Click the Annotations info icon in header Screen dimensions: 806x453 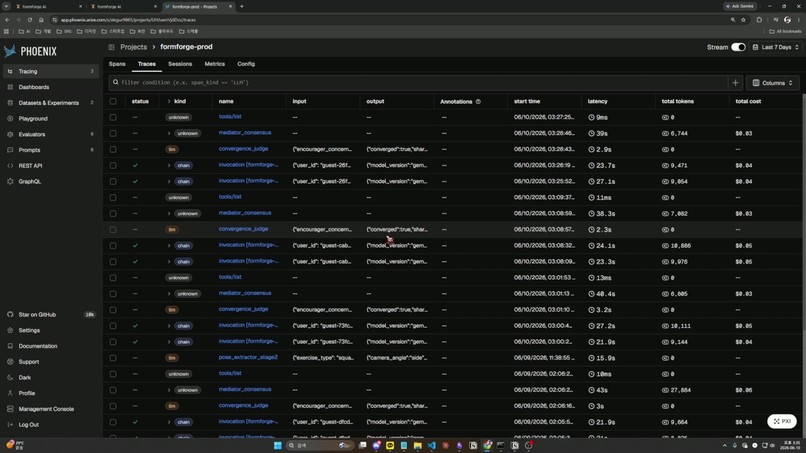pyautogui.click(x=478, y=102)
